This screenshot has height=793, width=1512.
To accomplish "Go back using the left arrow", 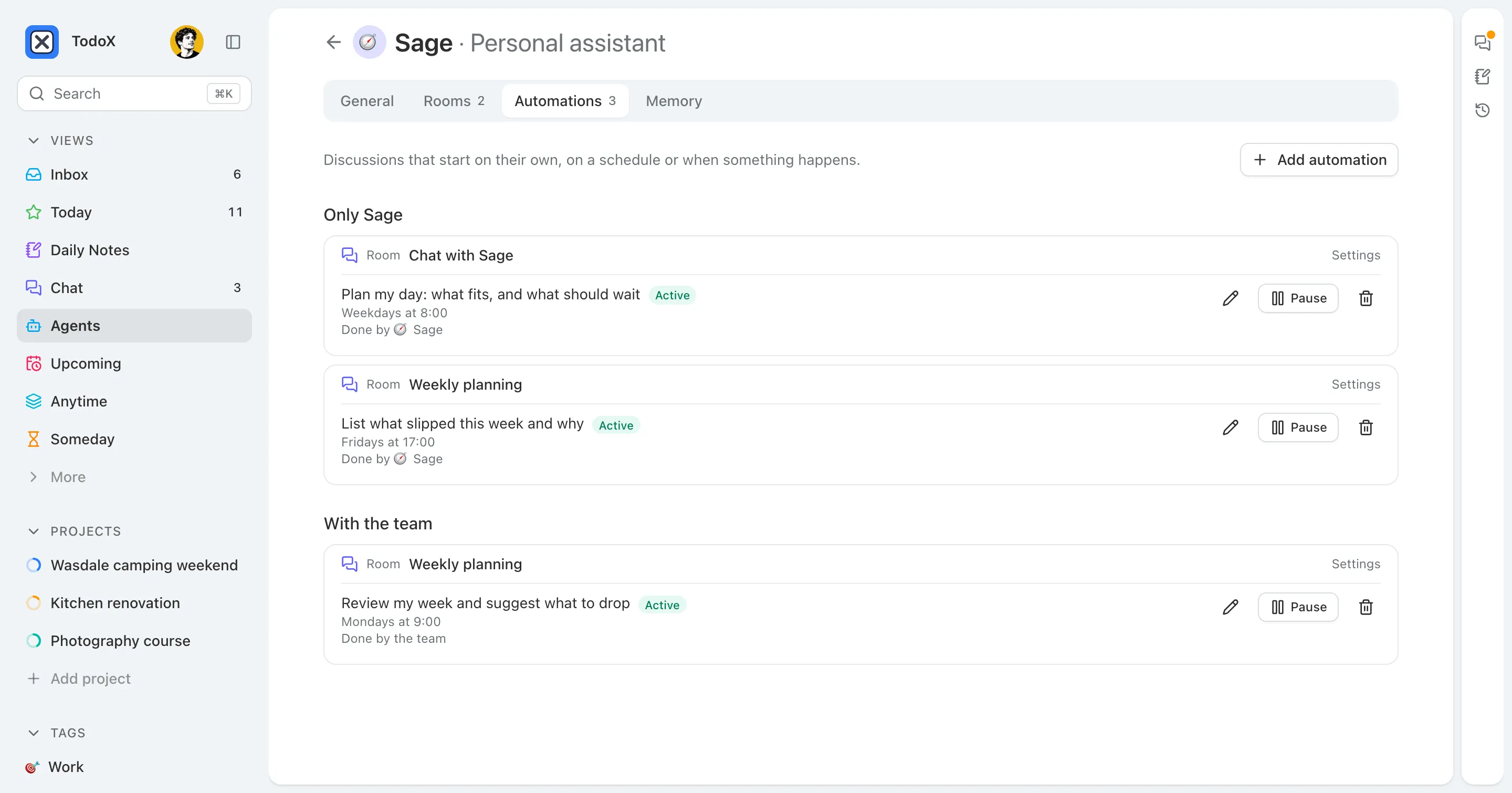I will click(x=333, y=42).
